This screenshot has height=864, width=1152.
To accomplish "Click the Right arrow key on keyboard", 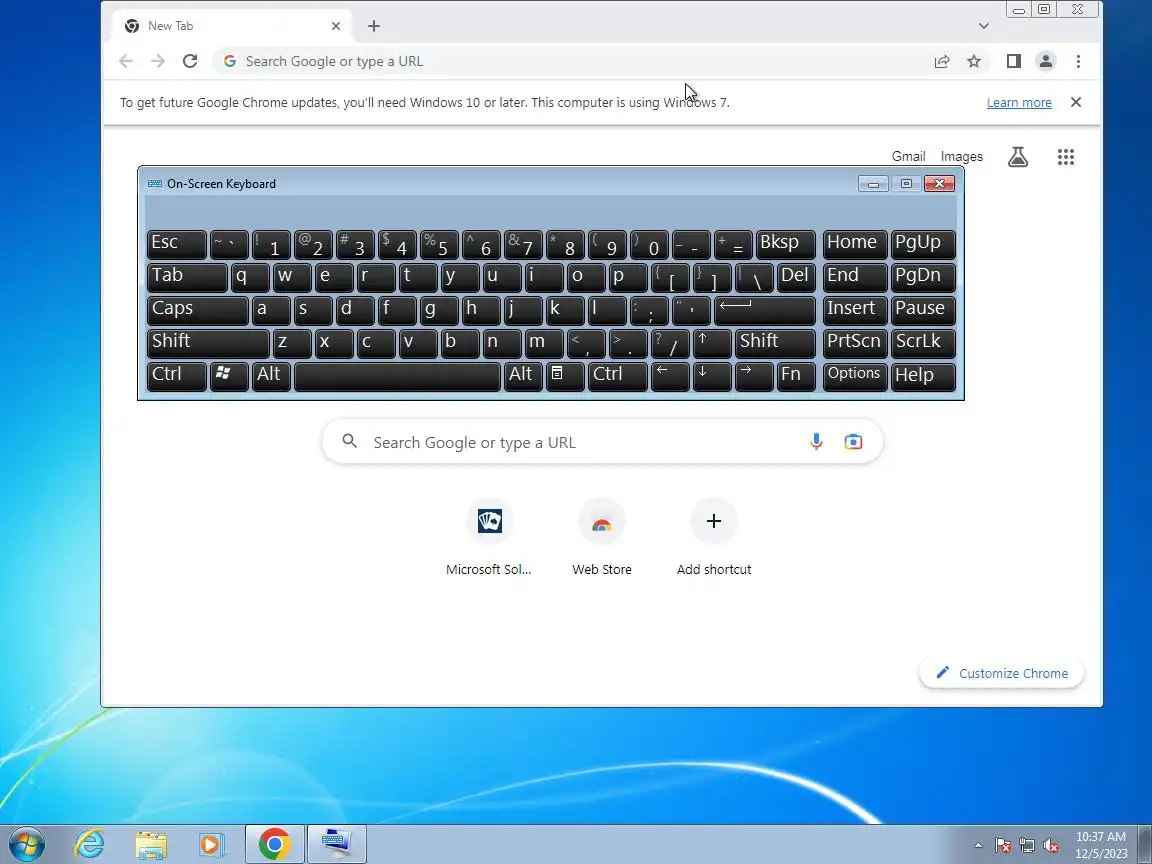I will [x=754, y=375].
